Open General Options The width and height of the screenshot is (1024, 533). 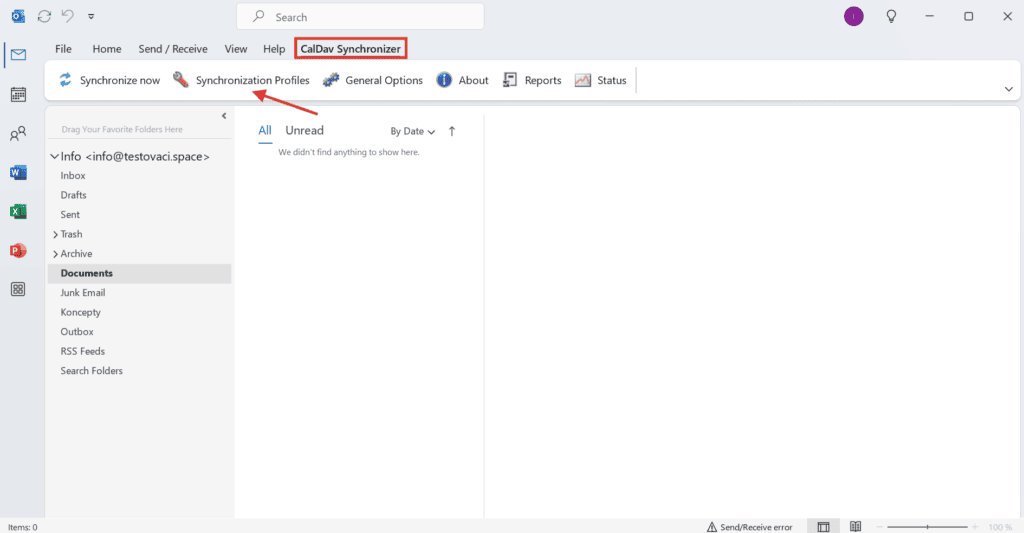[x=373, y=80]
